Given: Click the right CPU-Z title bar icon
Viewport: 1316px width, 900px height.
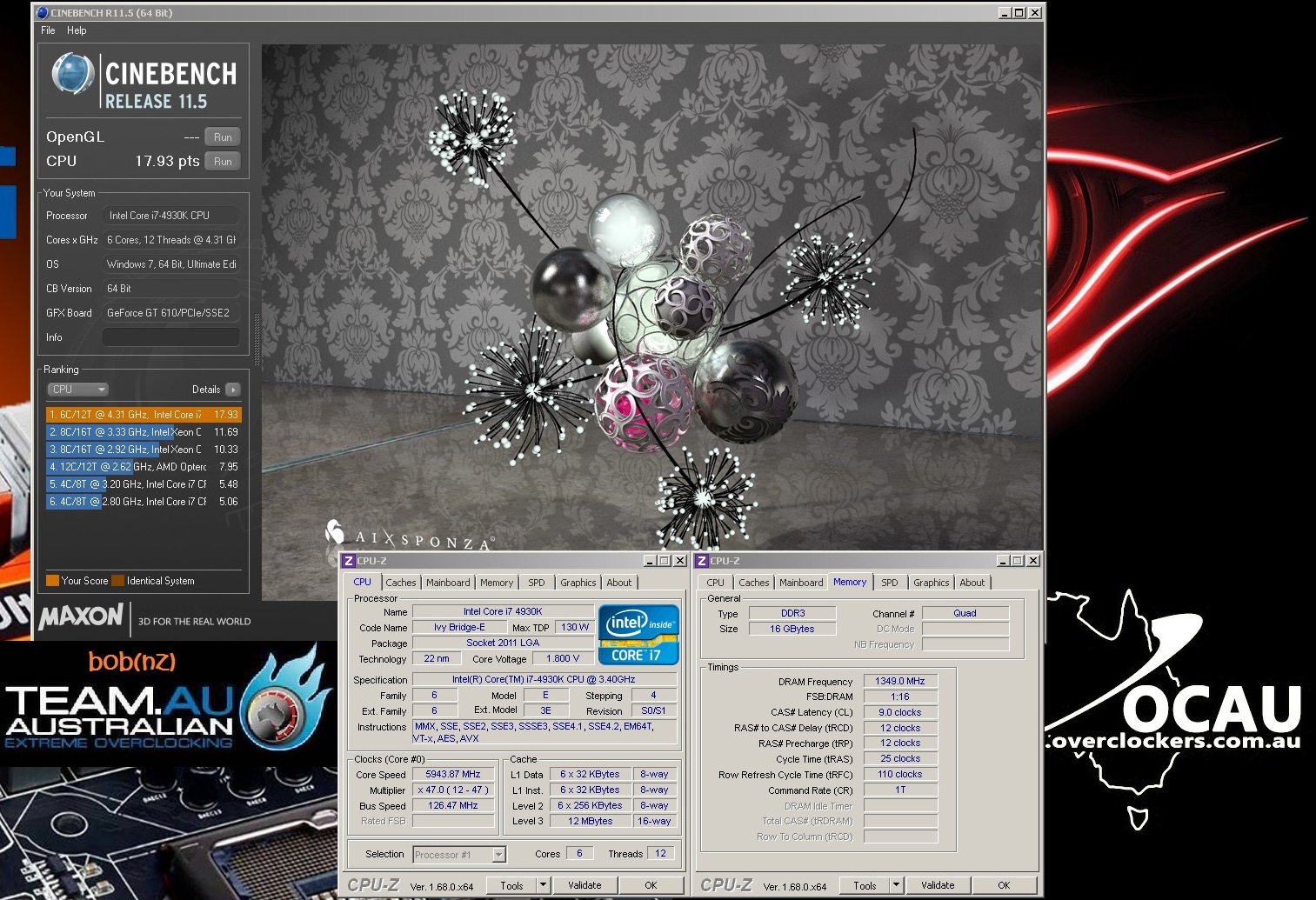Looking at the screenshot, I should 702,561.
